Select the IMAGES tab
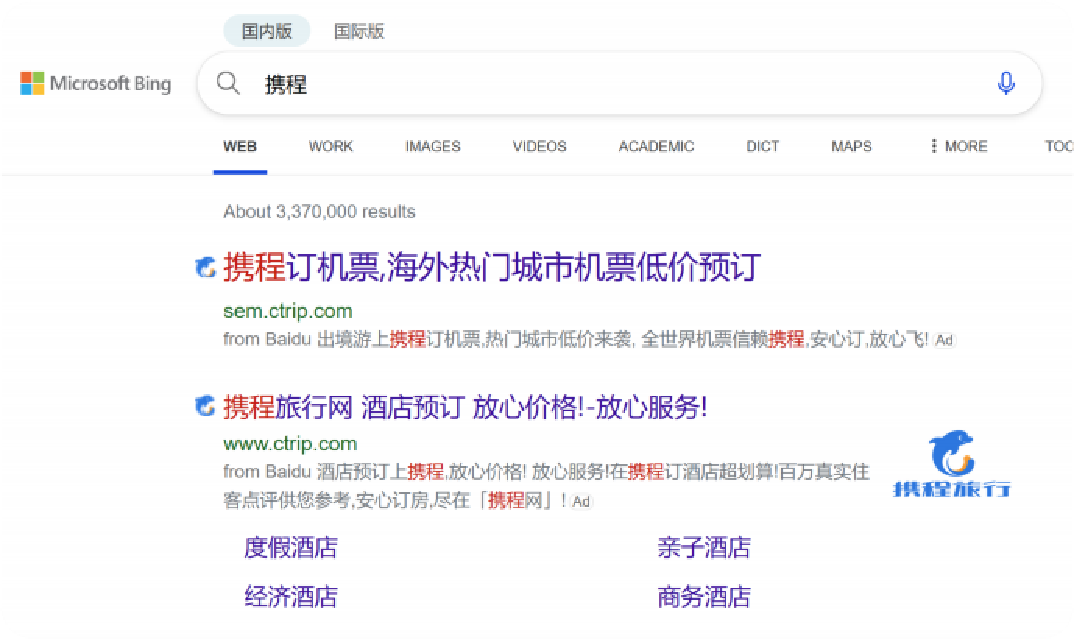The image size is (1075, 640). (433, 146)
